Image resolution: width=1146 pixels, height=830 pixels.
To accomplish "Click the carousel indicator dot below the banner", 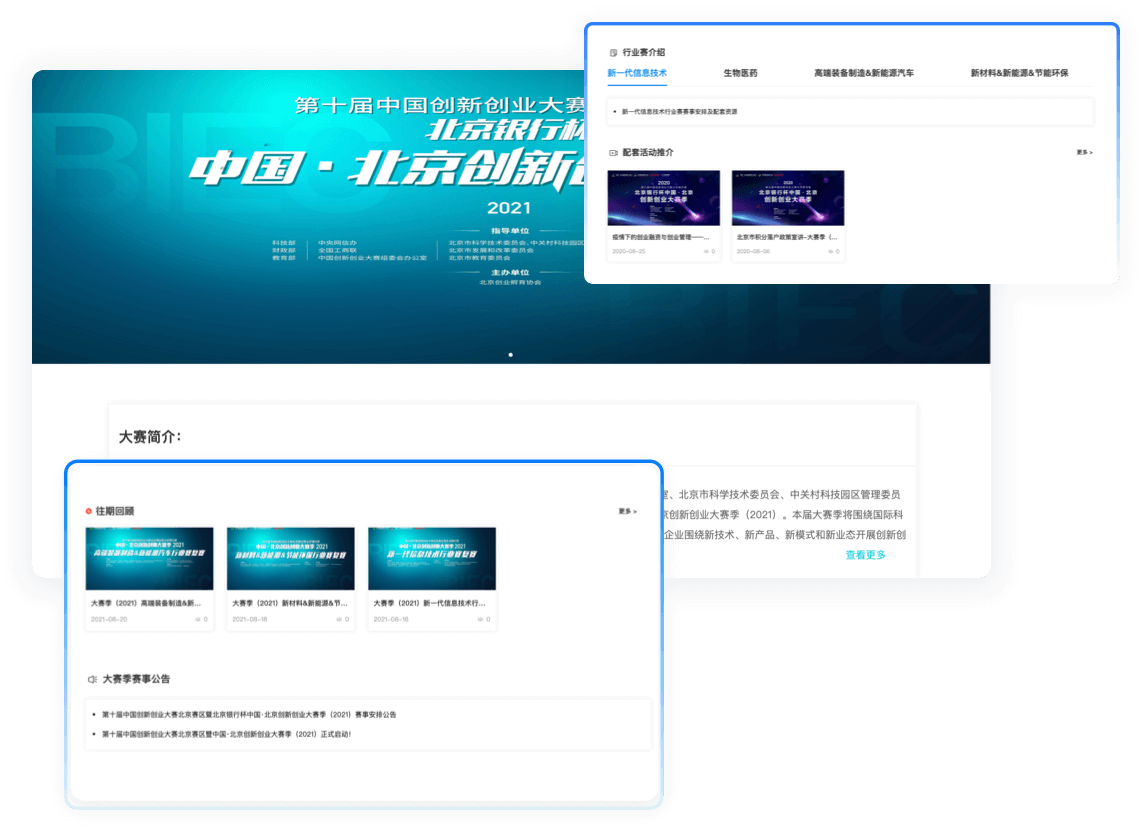I will point(511,354).
